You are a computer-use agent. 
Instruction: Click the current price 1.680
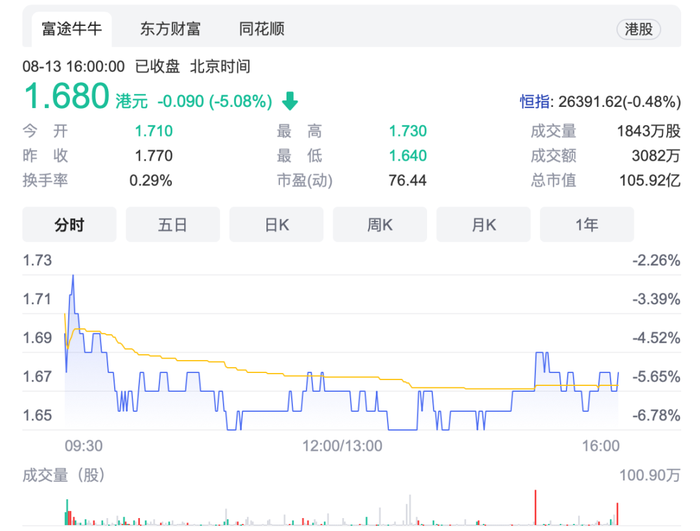(x=67, y=96)
